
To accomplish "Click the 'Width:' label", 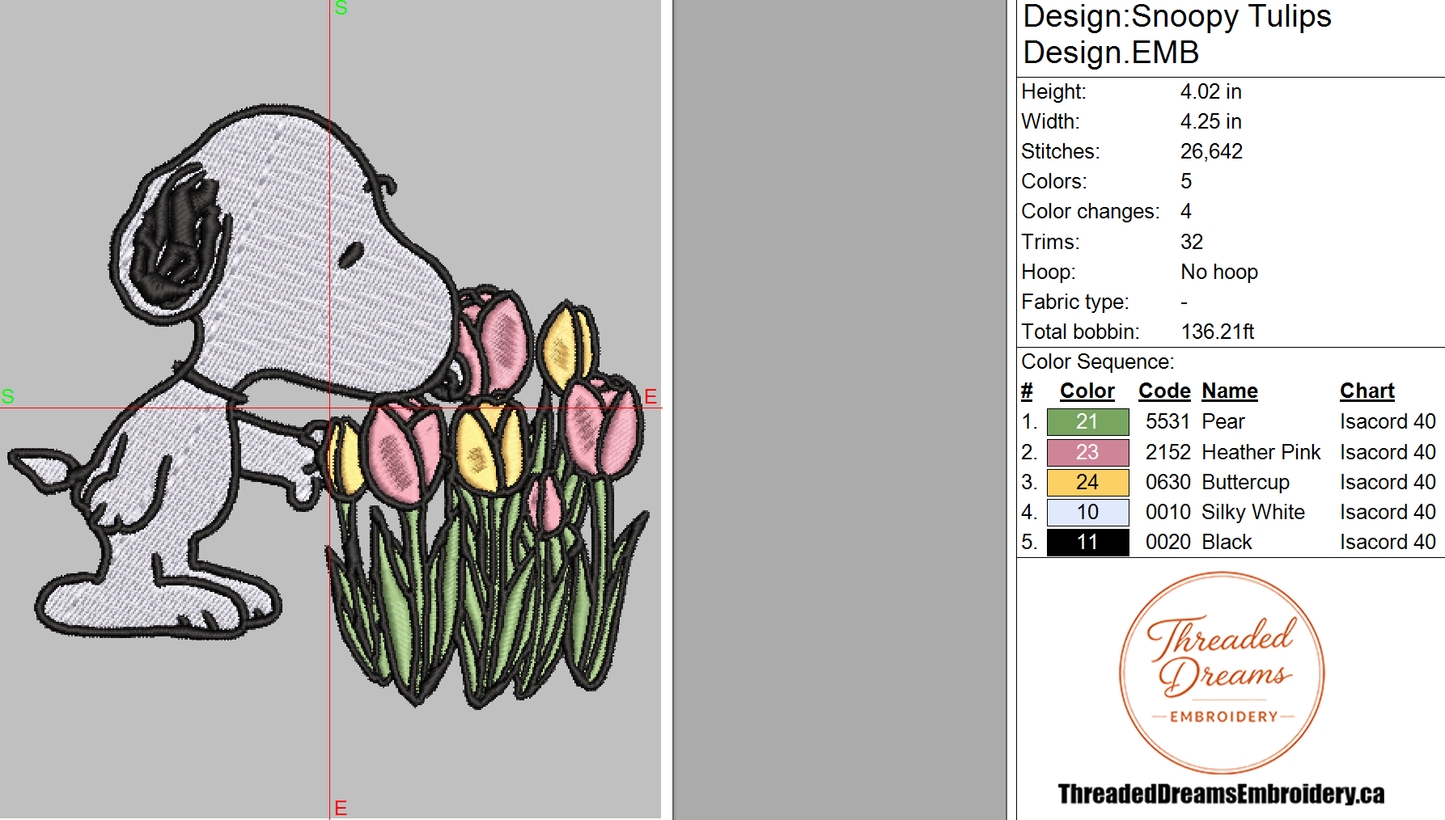I will [x=1050, y=122].
